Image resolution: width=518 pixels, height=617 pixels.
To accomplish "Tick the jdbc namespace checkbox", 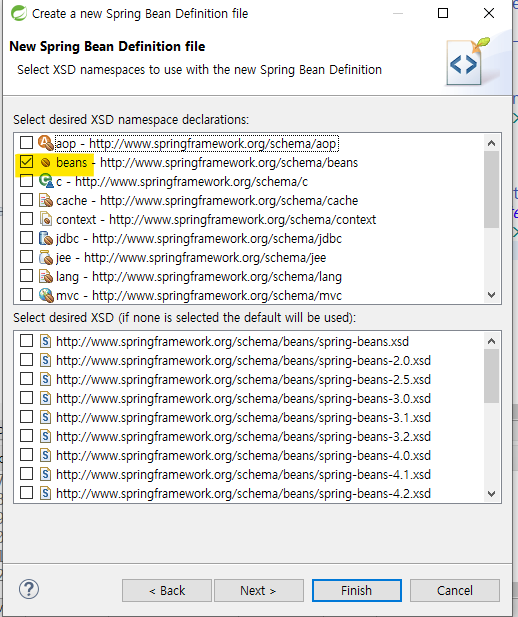I will (x=26, y=238).
